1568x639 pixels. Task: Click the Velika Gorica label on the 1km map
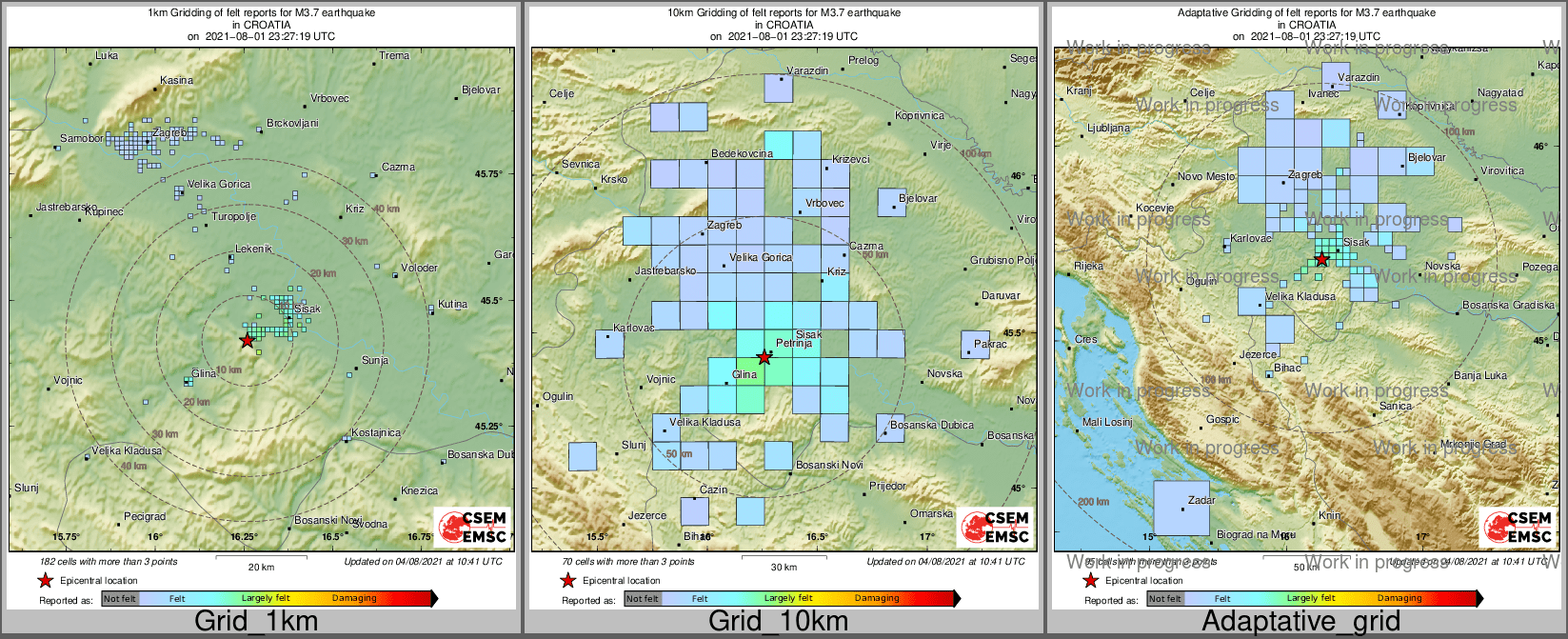point(219,184)
